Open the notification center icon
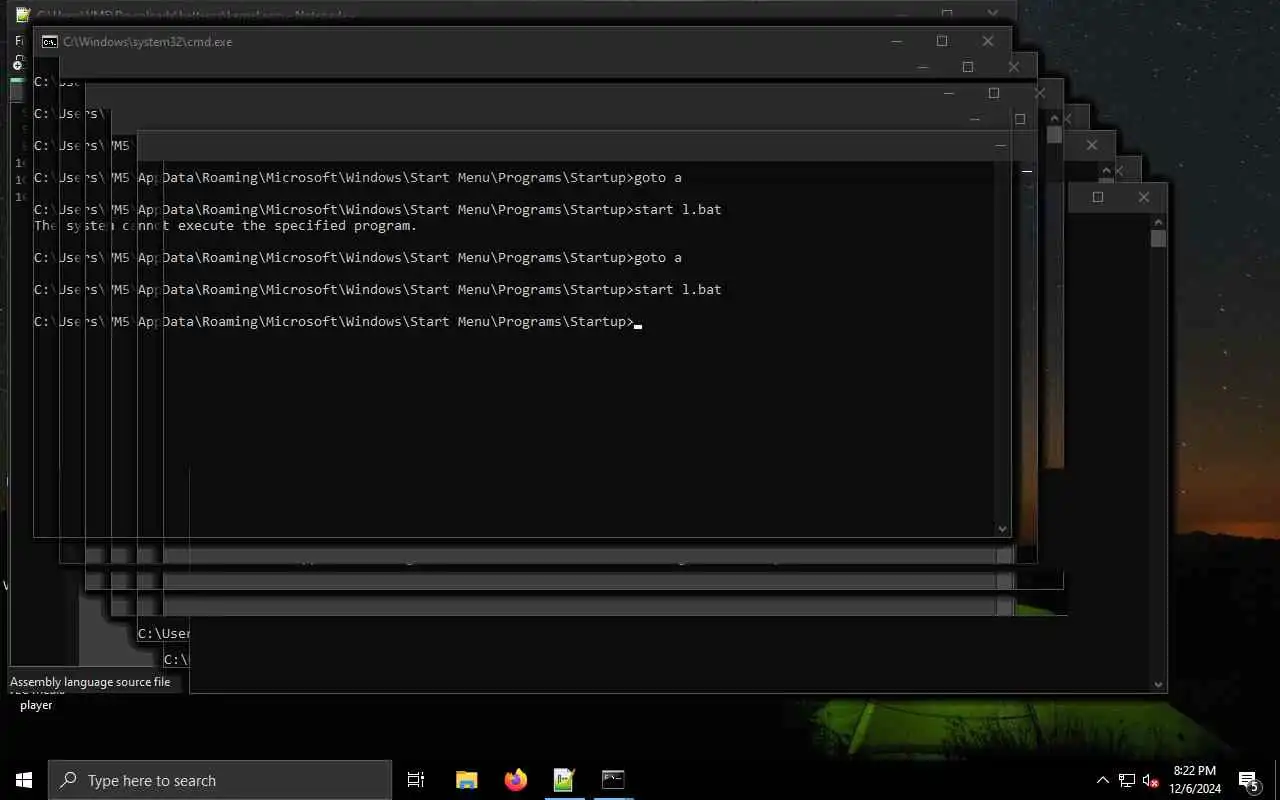Image resolution: width=1280 pixels, height=800 pixels. click(1248, 780)
